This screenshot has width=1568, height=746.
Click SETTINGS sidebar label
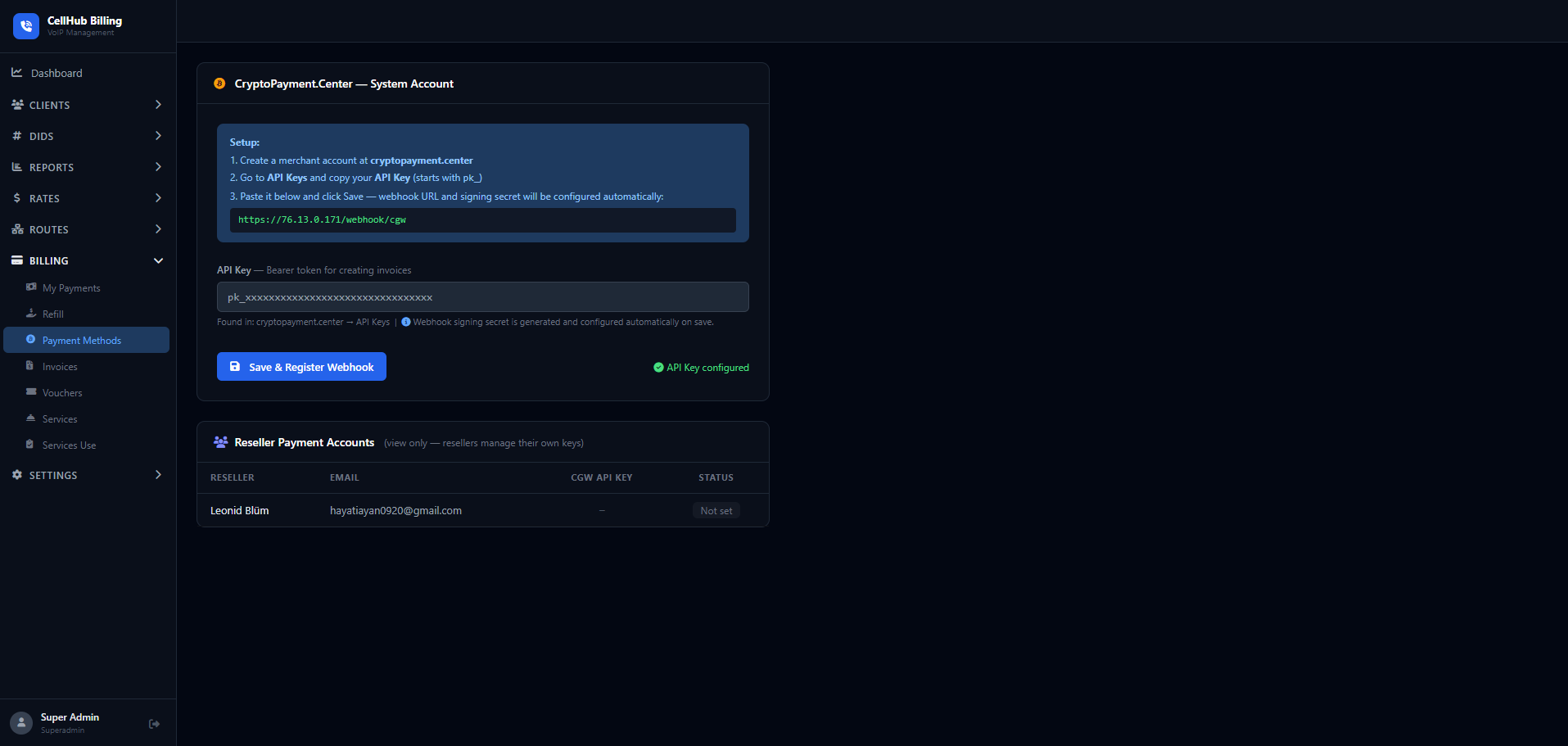tap(53, 475)
